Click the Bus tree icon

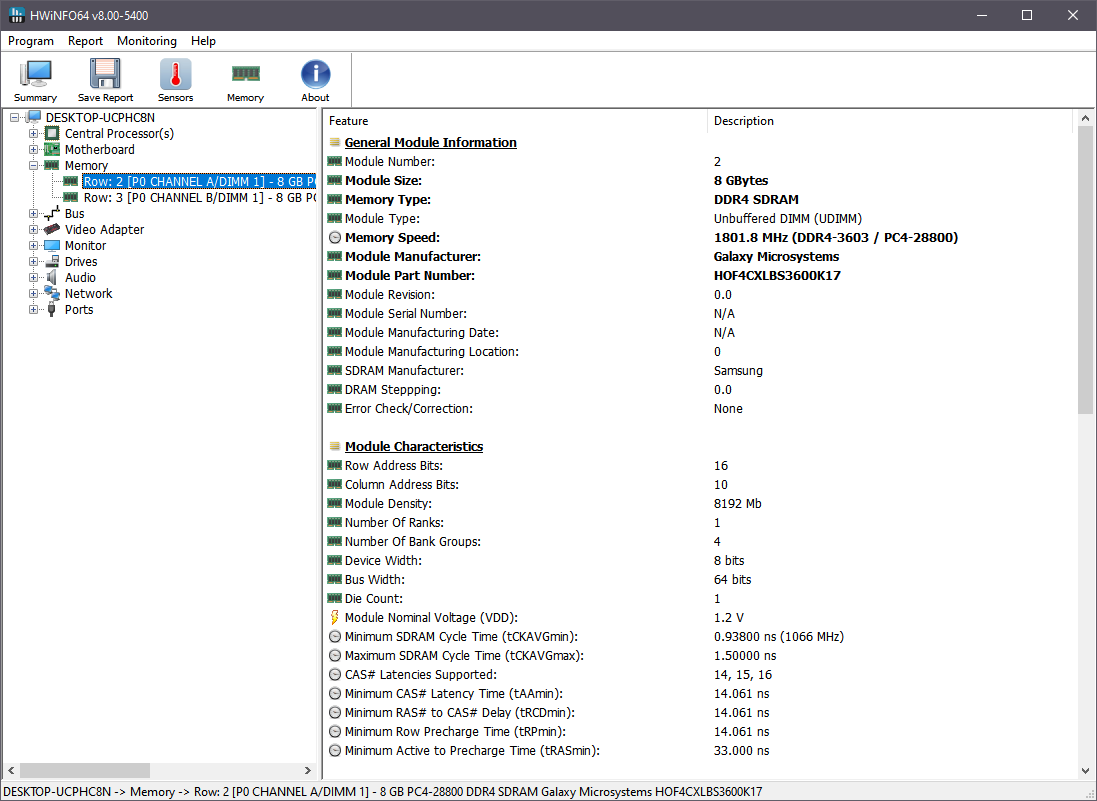tap(52, 213)
